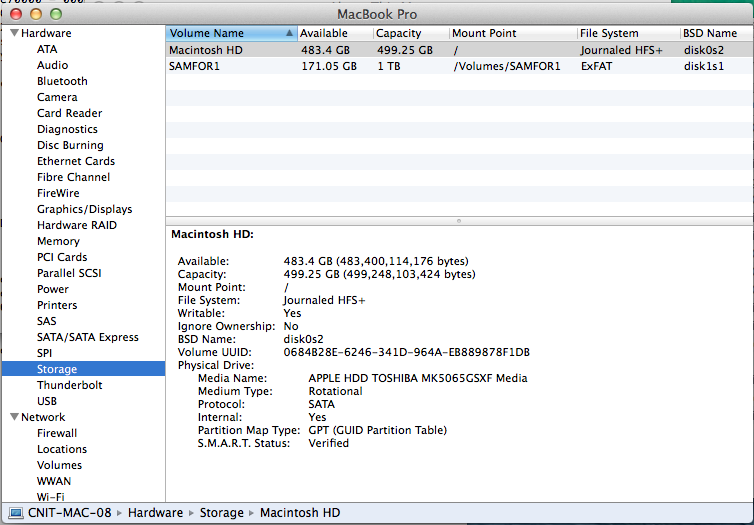Screen dimensions: 754x525
Task: Select Camera in the sidebar
Action: [57, 97]
